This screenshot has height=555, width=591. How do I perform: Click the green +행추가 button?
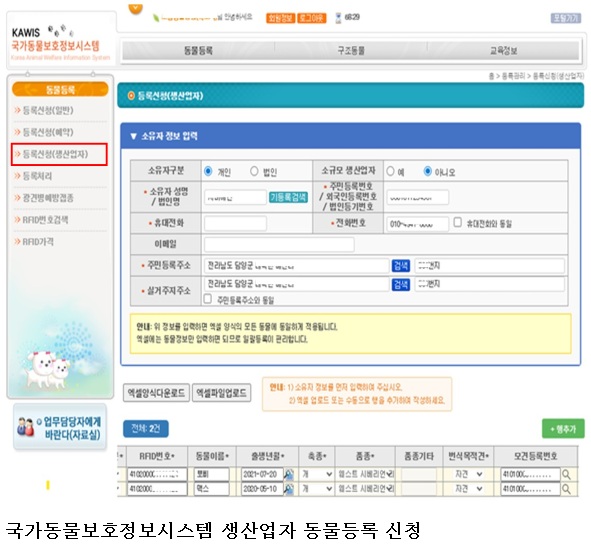click(563, 429)
